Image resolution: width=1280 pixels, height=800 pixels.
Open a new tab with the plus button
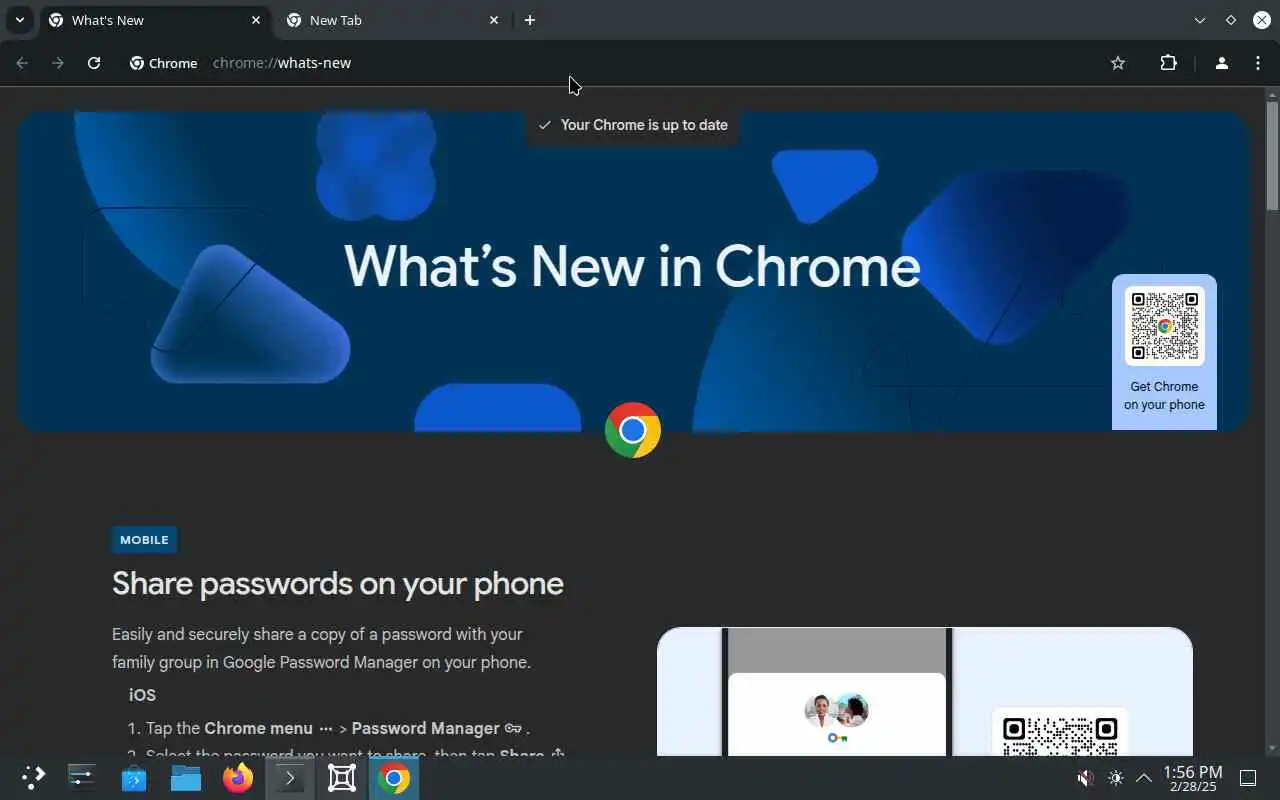[x=530, y=20]
